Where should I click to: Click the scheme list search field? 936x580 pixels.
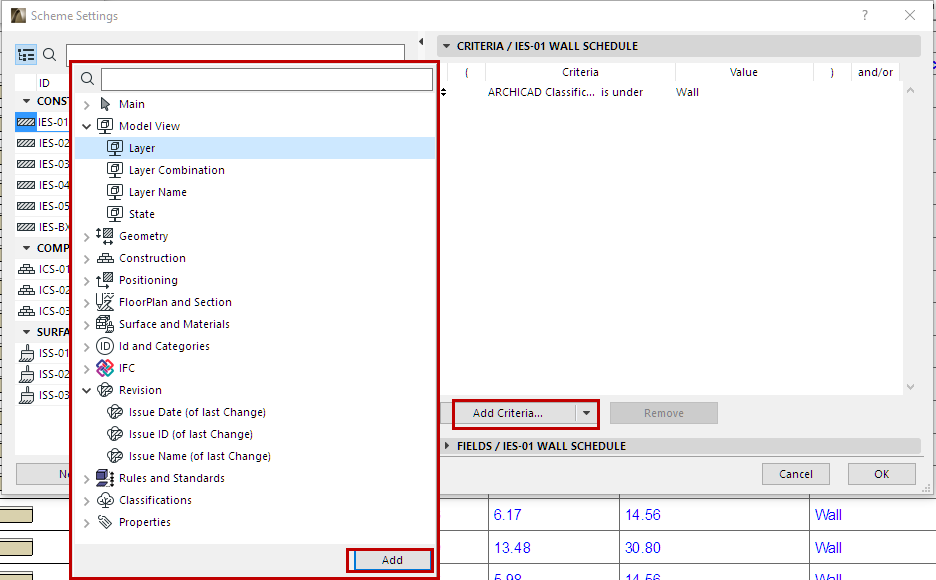point(235,53)
